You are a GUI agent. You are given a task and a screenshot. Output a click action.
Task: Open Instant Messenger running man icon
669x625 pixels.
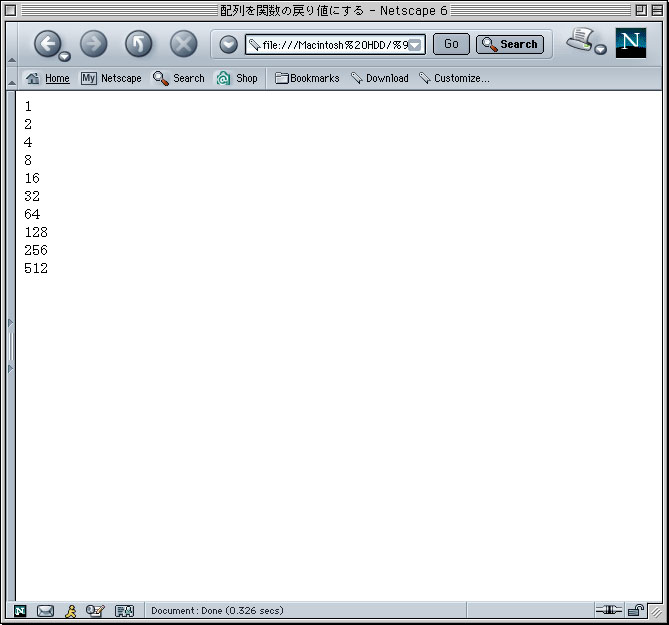[71, 611]
